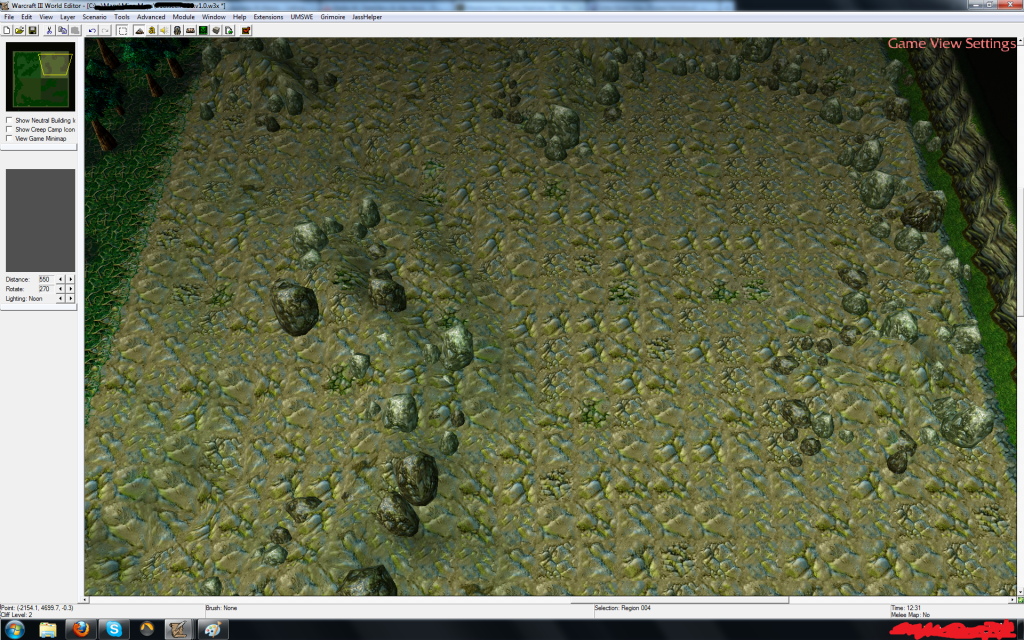This screenshot has height=640, width=1024.
Task: Open the Trigger Editor icon
Action: click(152, 30)
